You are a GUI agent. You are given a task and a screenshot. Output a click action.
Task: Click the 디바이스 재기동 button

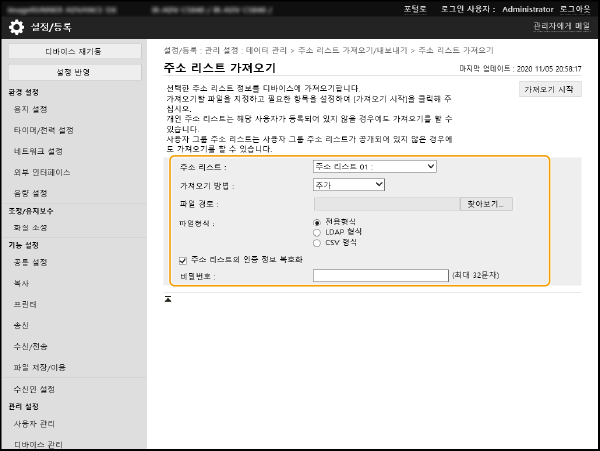pos(73,51)
